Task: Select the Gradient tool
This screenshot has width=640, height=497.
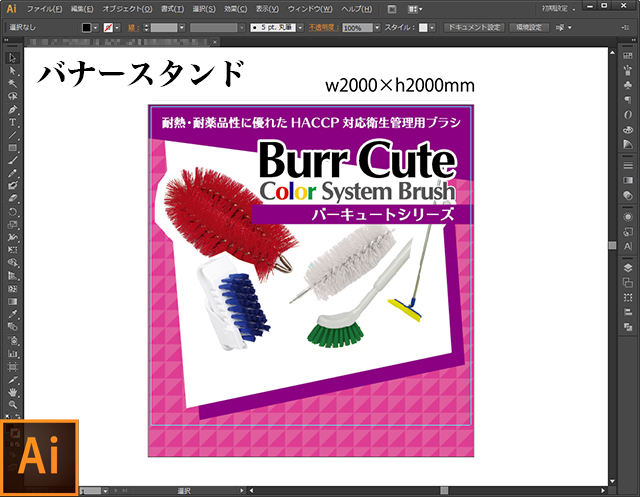Action: pos(12,302)
